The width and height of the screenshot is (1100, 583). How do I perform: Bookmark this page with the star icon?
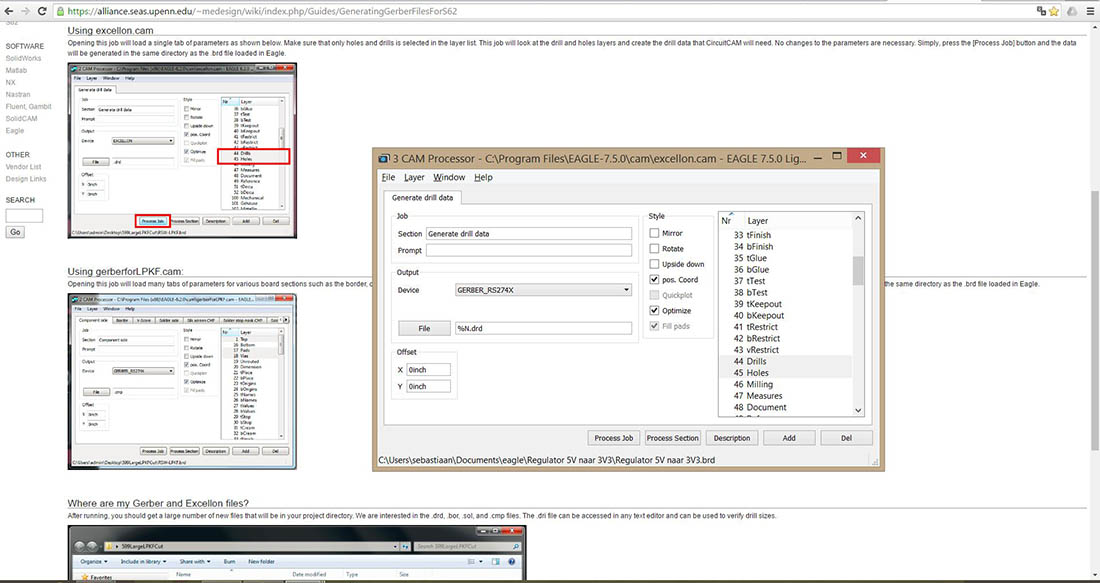1054,11
